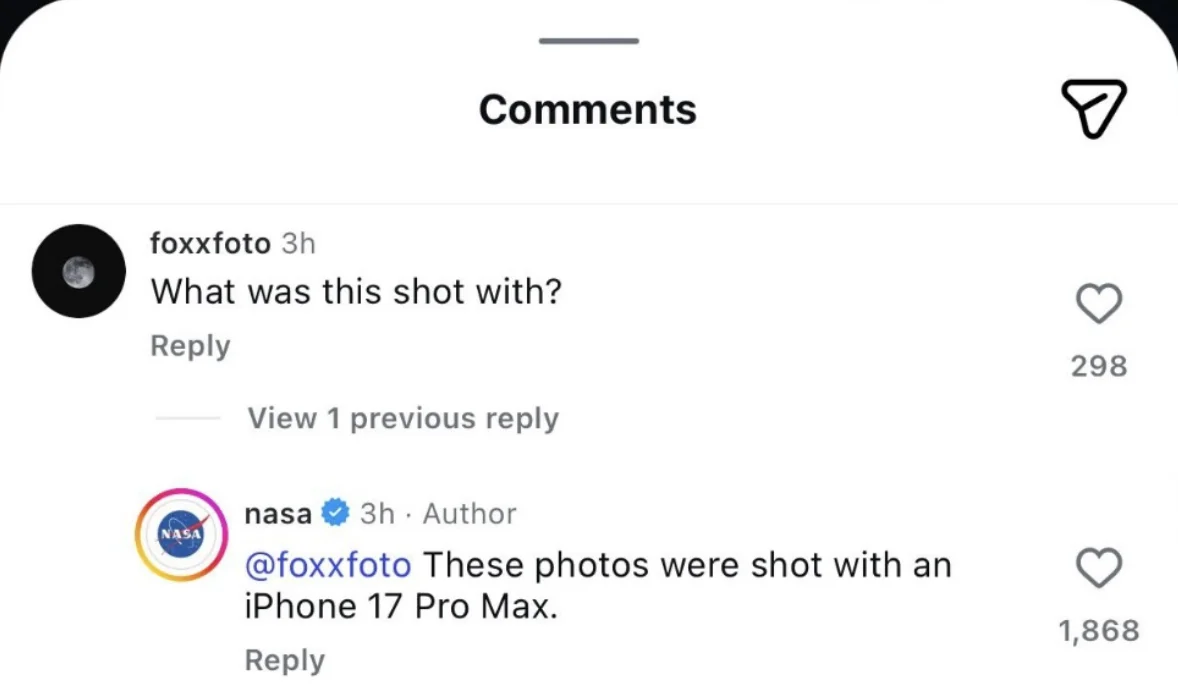The image size is (1178, 692).
Task: Reply to NASA's iPhone comment
Action: tap(285, 660)
